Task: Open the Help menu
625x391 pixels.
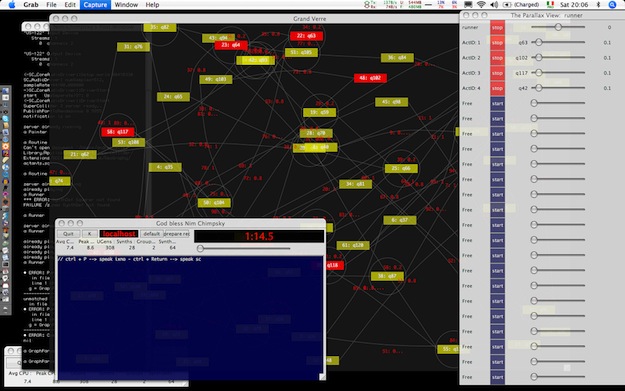Action: pyautogui.click(x=152, y=4)
